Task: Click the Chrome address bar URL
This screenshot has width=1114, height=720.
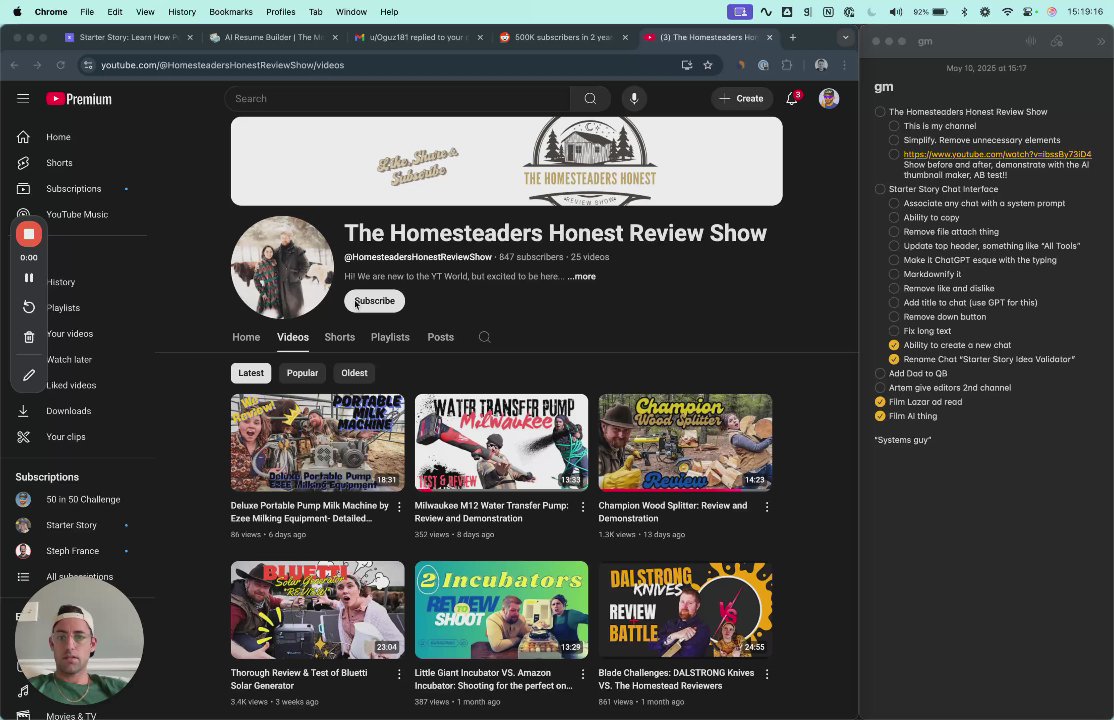Action: pos(222,65)
